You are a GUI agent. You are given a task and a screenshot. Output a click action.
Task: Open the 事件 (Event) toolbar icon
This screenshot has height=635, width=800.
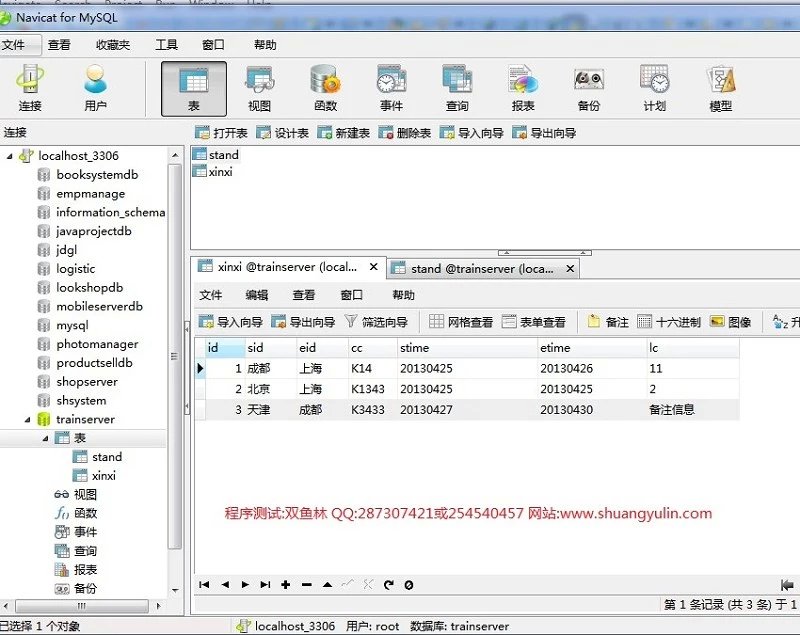pos(391,88)
